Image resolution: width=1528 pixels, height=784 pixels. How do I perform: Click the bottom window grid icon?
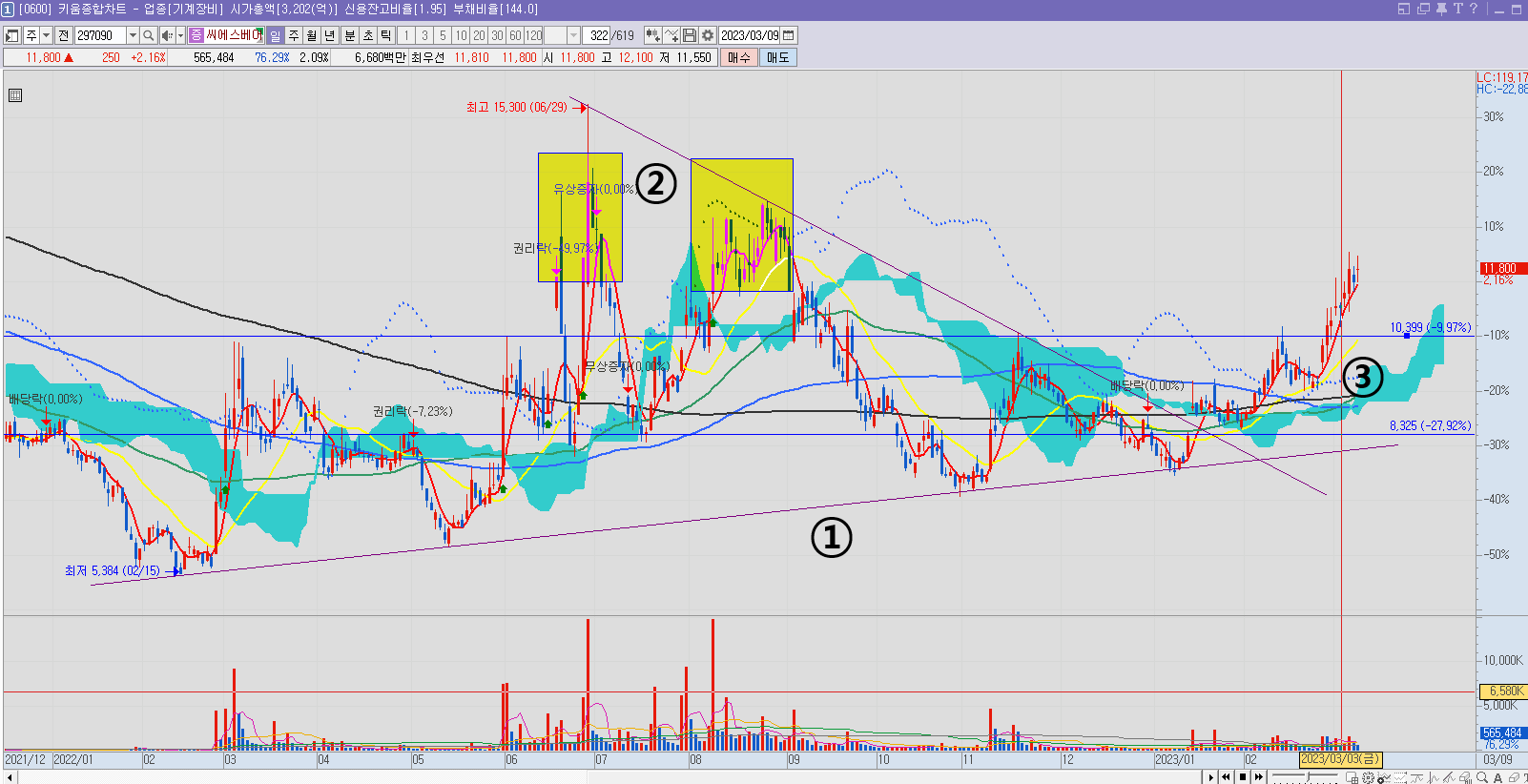1352,777
